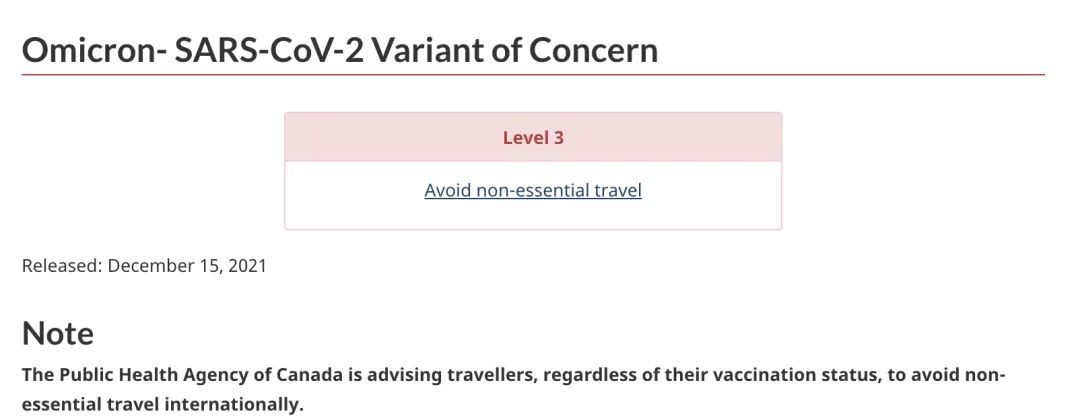The height and width of the screenshot is (420, 1080).
Task: Click '2021' in the release date
Action: point(247,266)
